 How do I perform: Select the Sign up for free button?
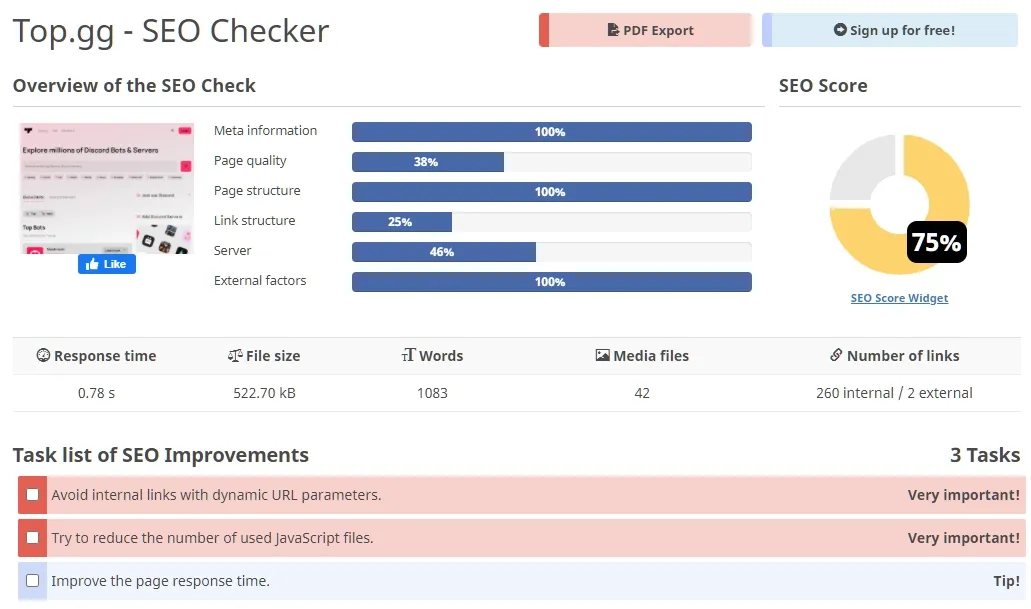(x=890, y=30)
